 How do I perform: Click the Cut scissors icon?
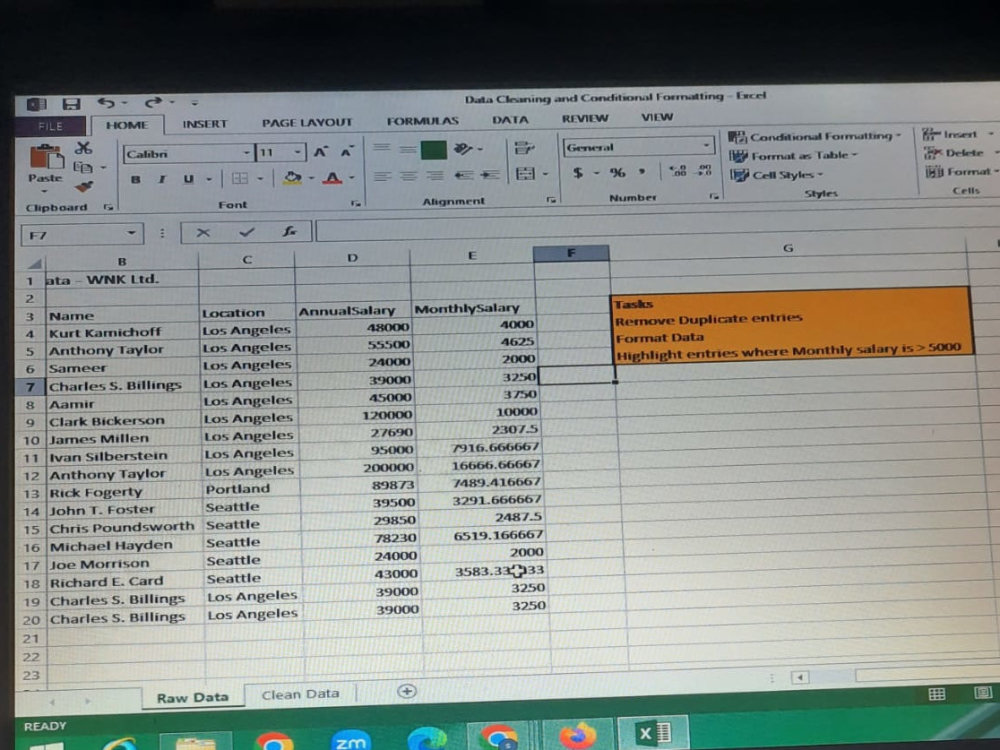click(83, 148)
